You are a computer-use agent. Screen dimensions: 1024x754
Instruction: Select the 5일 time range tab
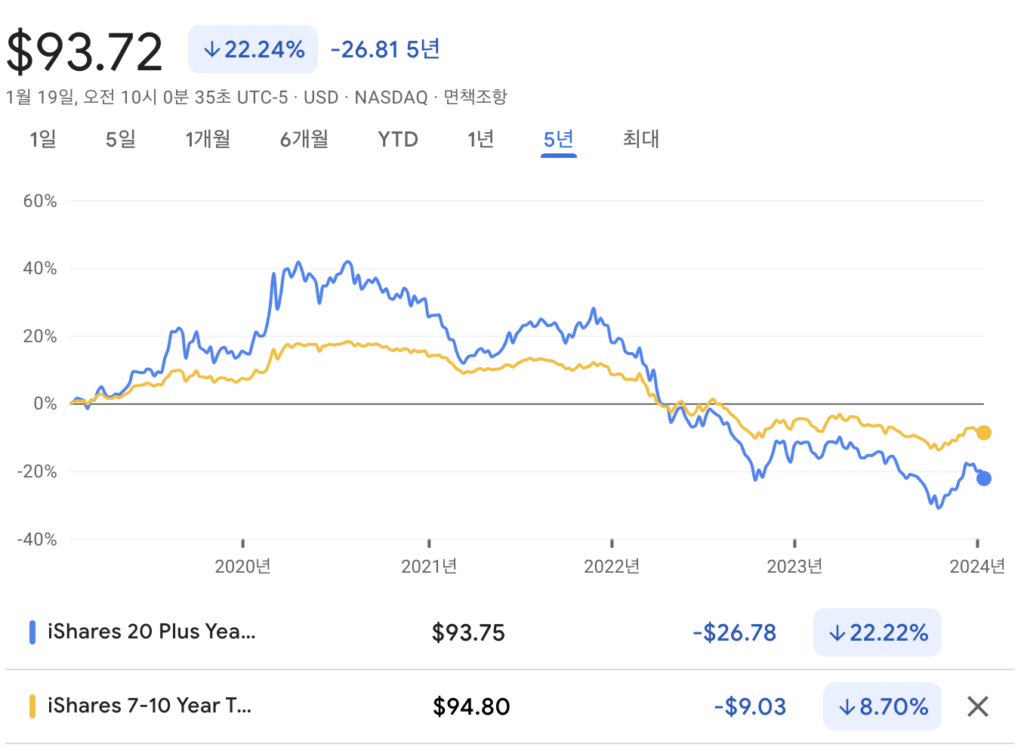click(121, 139)
